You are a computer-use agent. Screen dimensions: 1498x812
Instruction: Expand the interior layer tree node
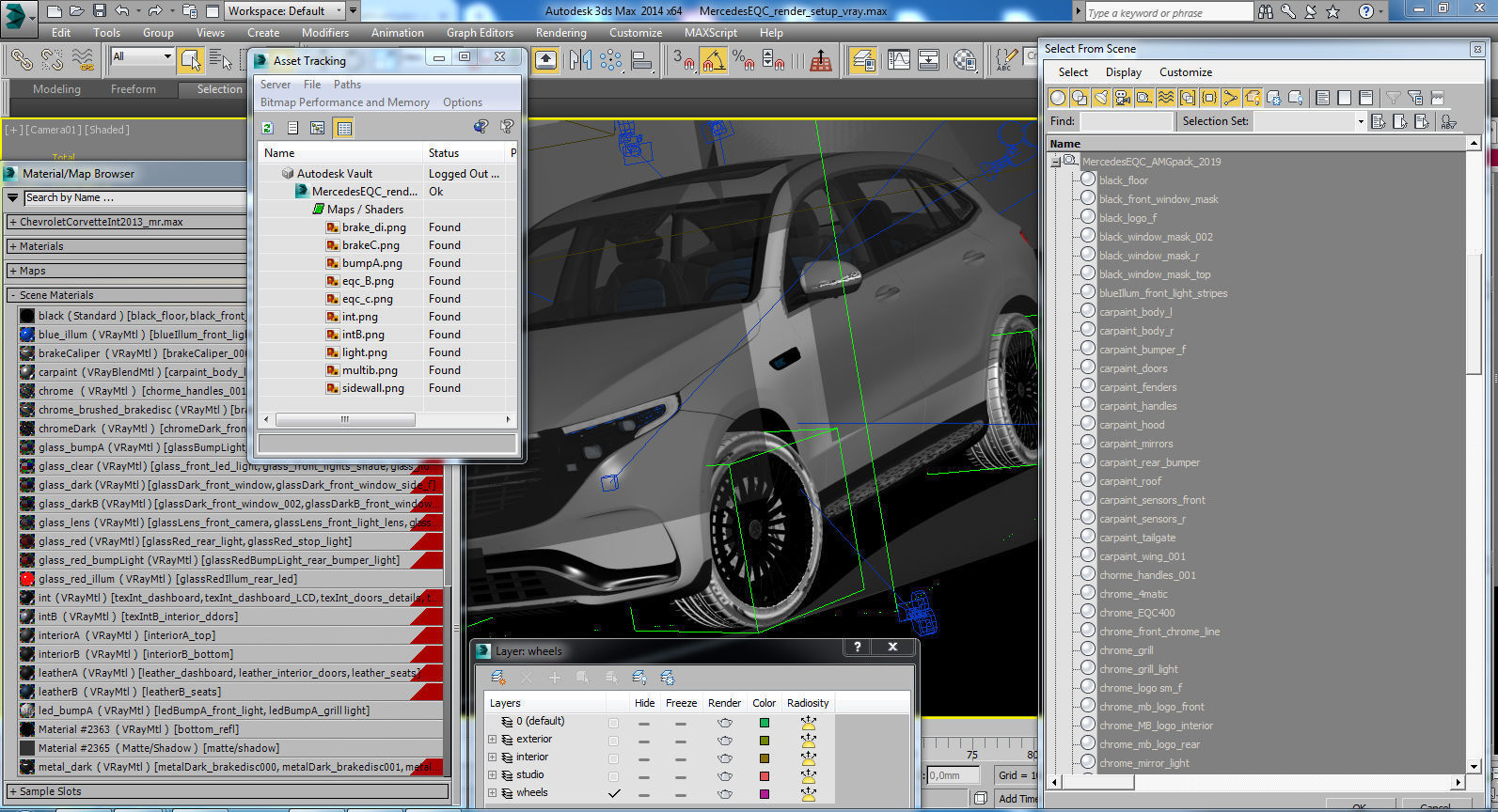click(492, 757)
